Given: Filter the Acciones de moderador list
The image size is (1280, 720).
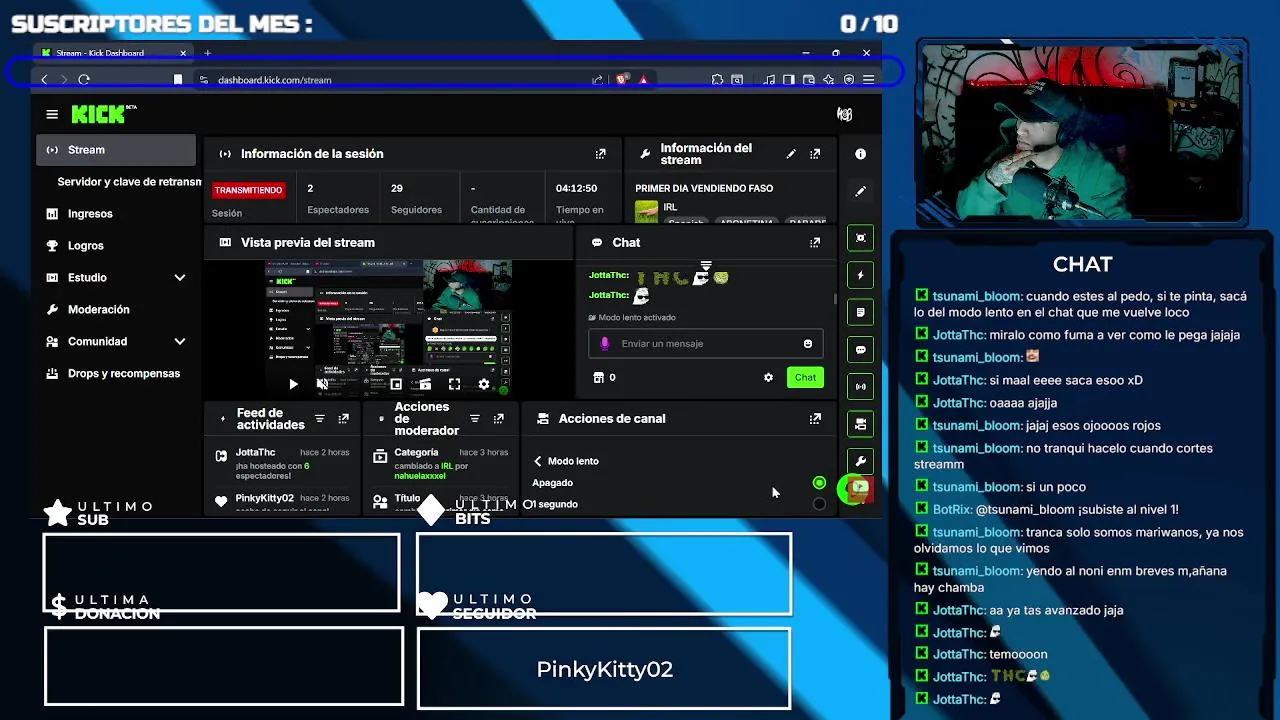Looking at the screenshot, I should (x=475, y=419).
